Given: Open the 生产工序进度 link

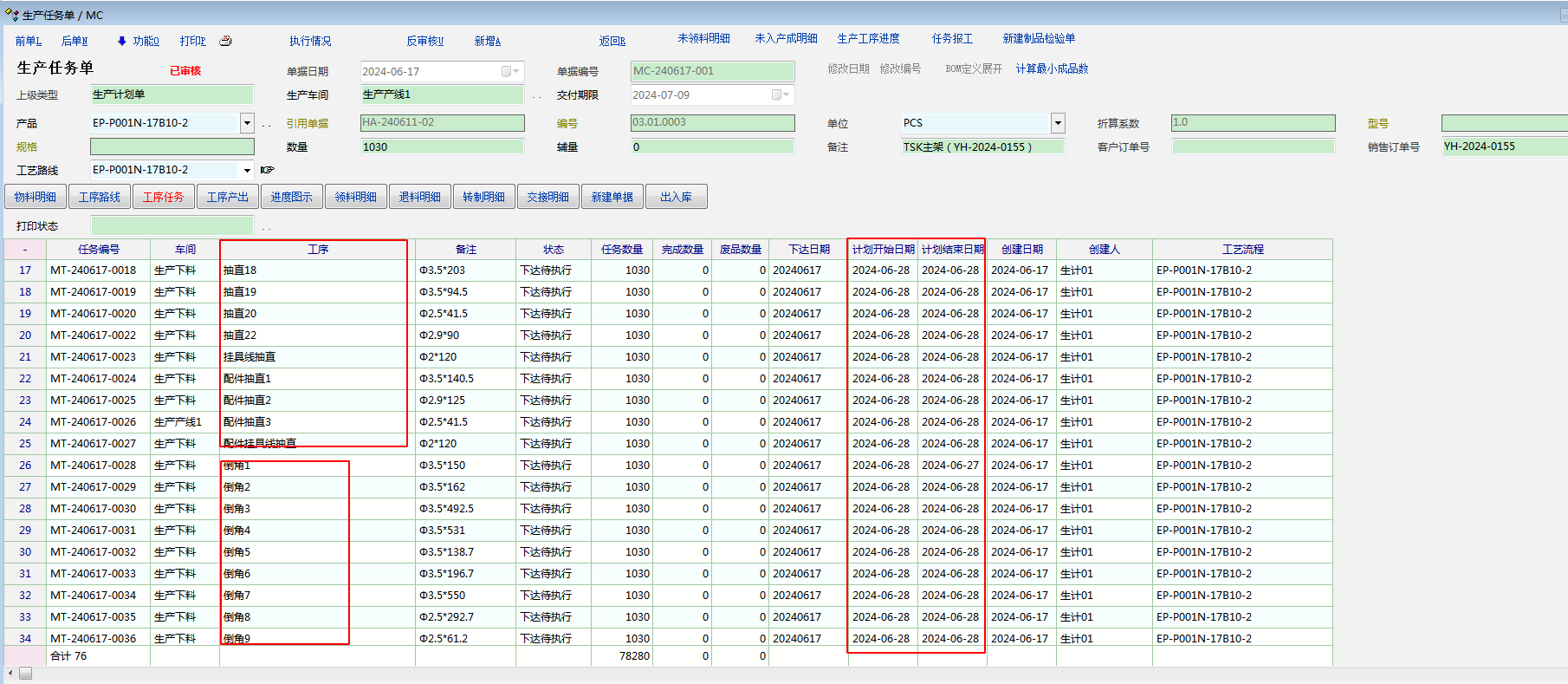Looking at the screenshot, I should coord(868,38).
